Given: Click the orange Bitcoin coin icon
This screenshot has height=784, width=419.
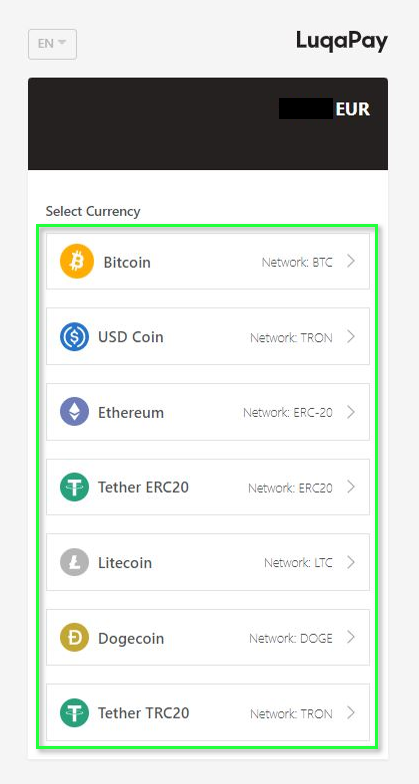Looking at the screenshot, I should pos(77,262).
